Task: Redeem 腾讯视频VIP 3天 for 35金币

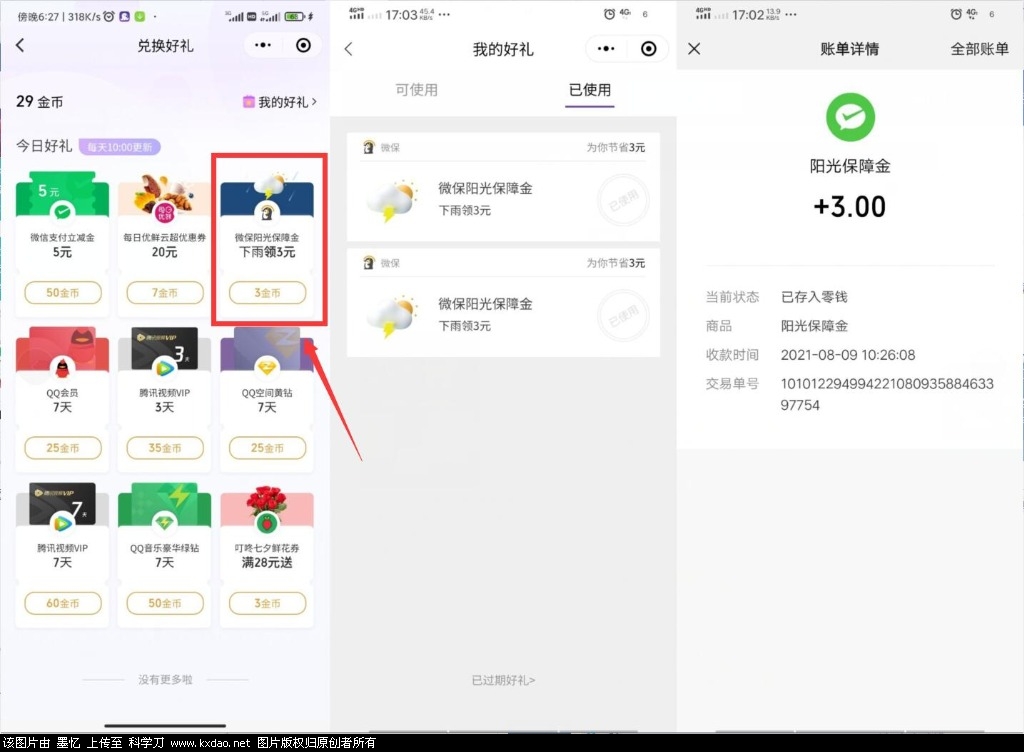Action: pyautogui.click(x=165, y=448)
